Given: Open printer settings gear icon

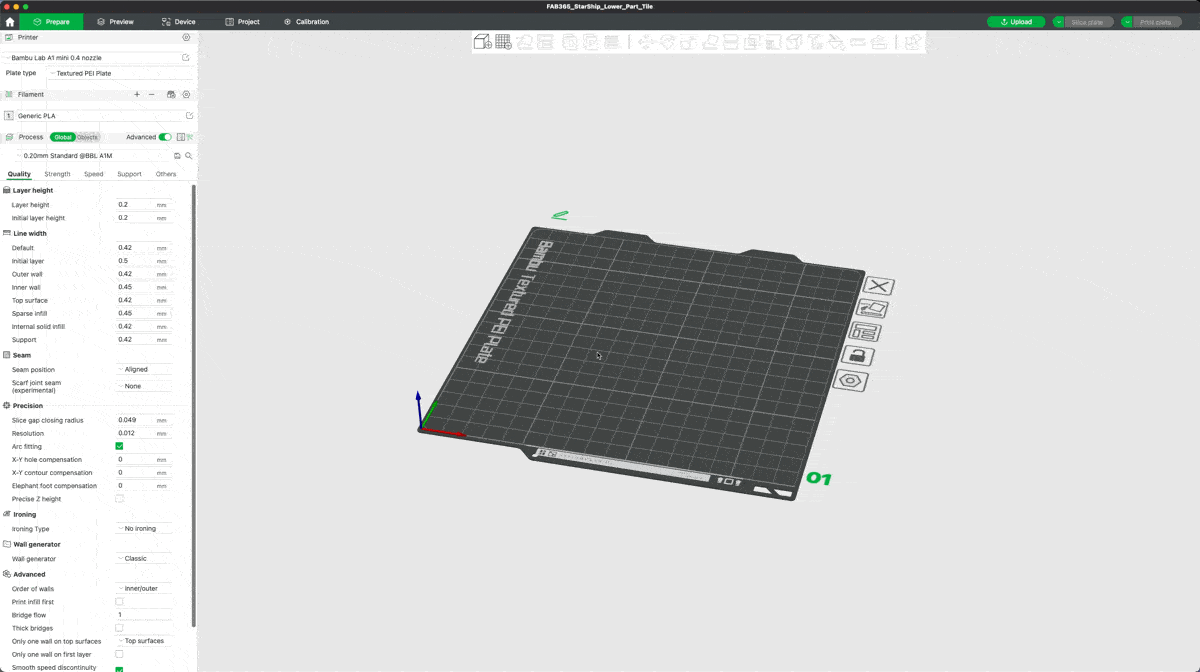Looking at the screenshot, I should 186,37.
